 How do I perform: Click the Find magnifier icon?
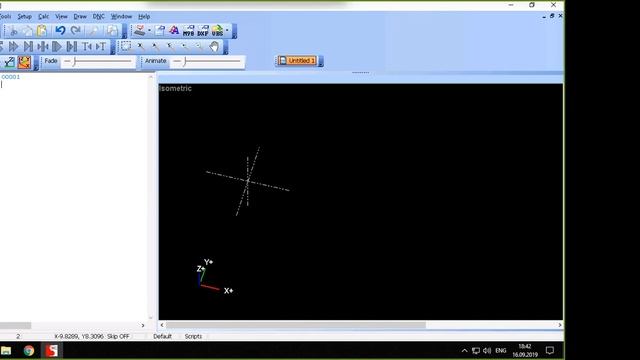(x=94, y=31)
